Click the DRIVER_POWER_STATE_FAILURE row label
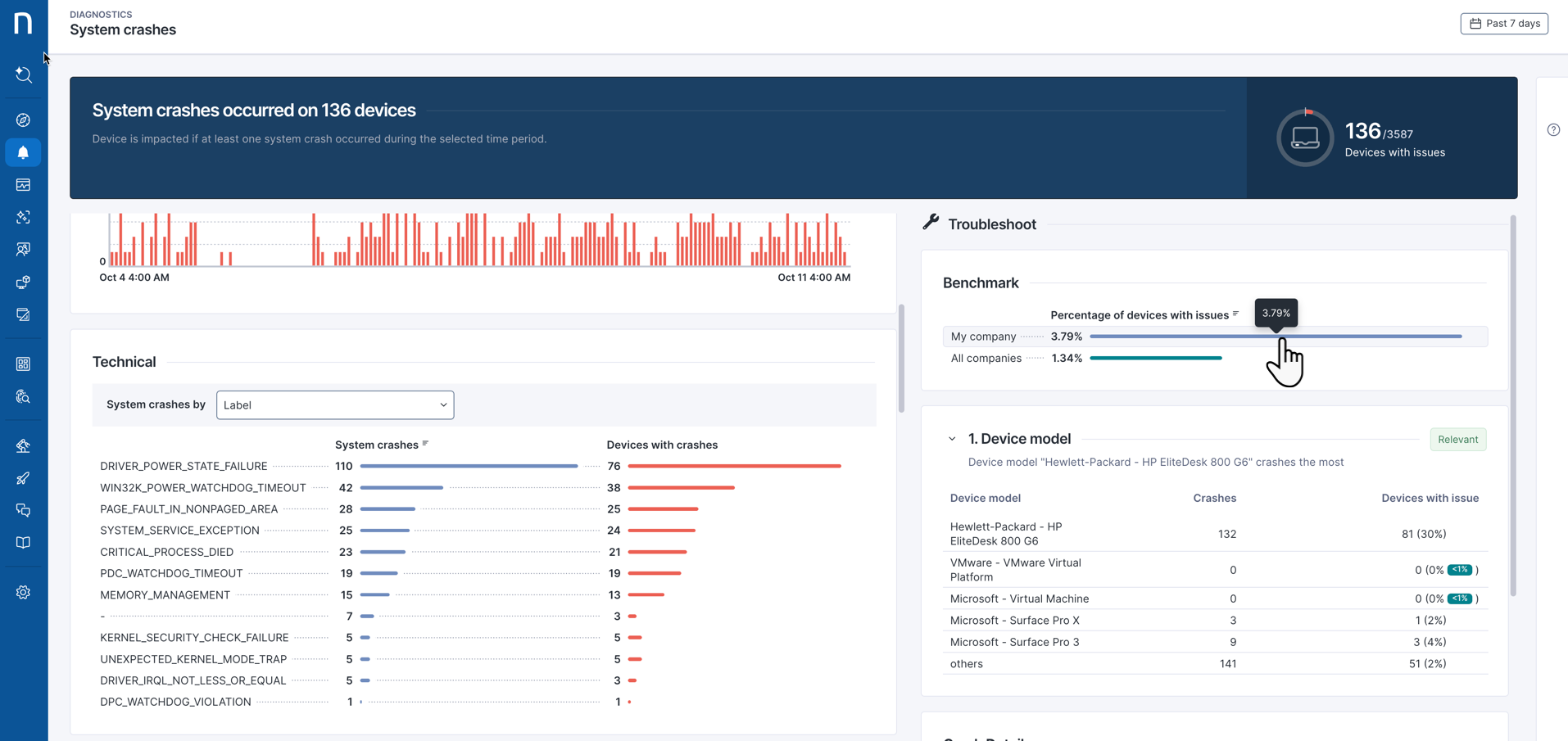This screenshot has height=741, width=1568. coord(184,466)
